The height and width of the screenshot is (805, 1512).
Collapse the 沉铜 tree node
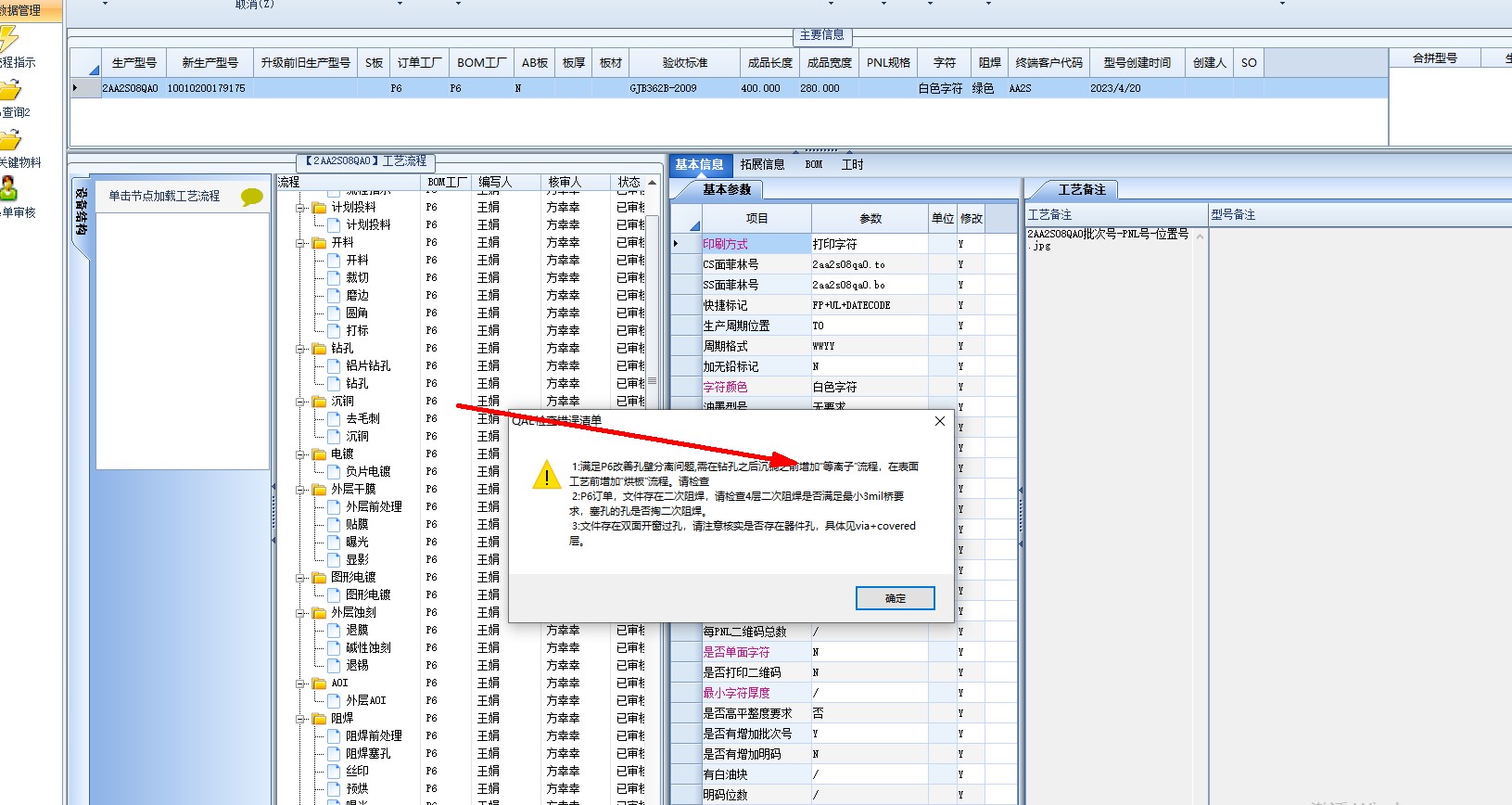(x=300, y=402)
